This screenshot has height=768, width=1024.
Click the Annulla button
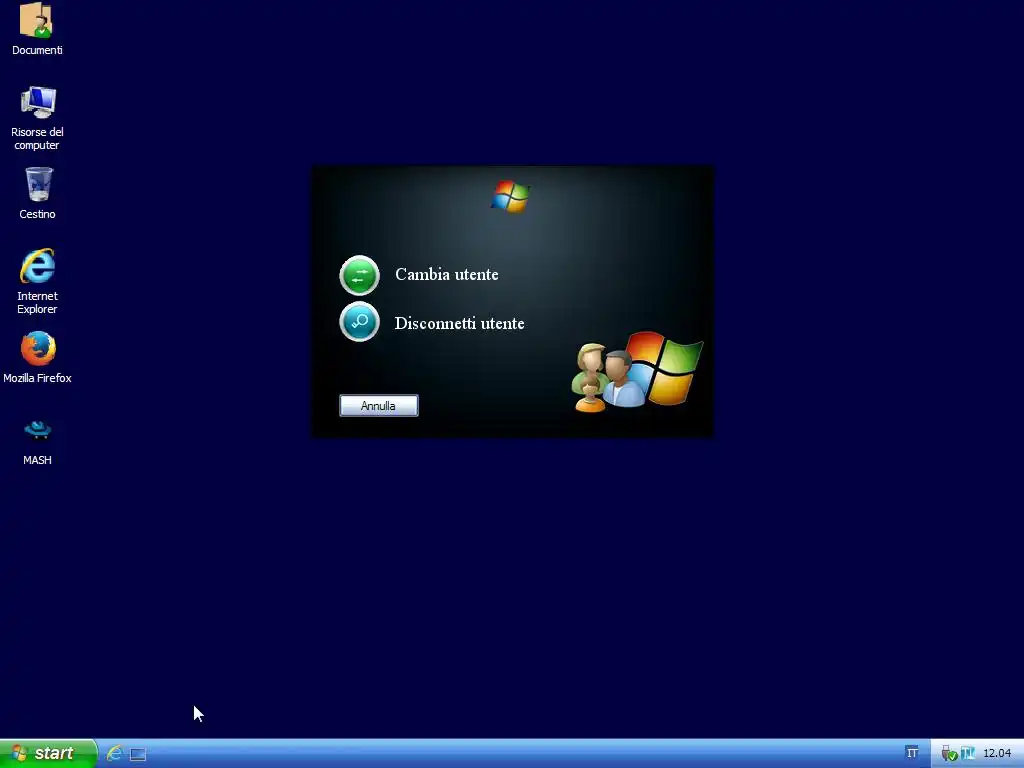(379, 406)
